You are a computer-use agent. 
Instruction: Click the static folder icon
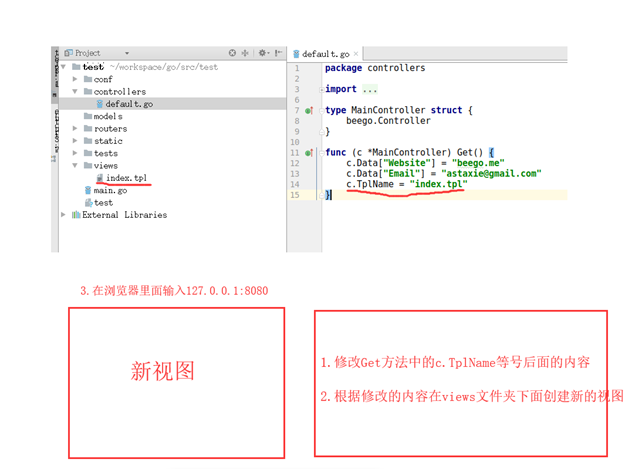[88, 141]
